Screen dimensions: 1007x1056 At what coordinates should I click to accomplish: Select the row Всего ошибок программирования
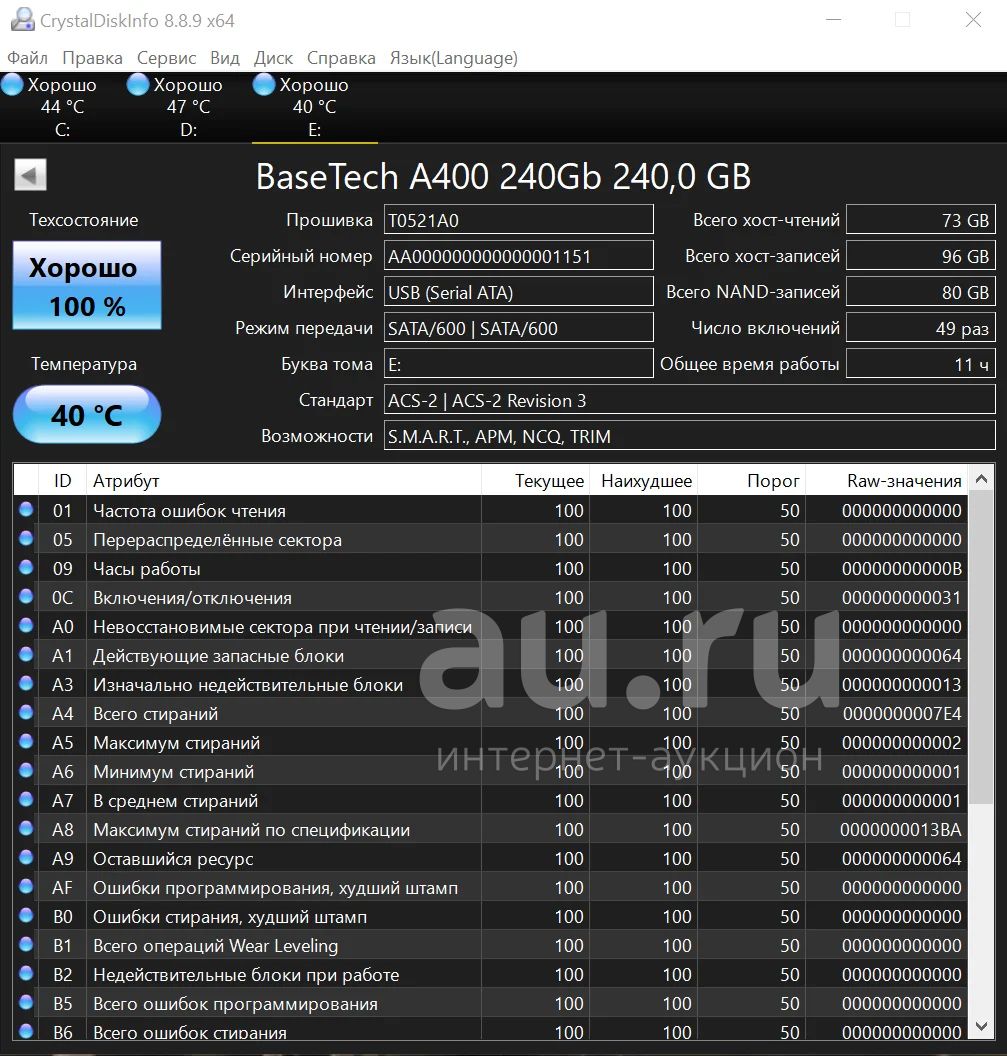coord(490,1003)
